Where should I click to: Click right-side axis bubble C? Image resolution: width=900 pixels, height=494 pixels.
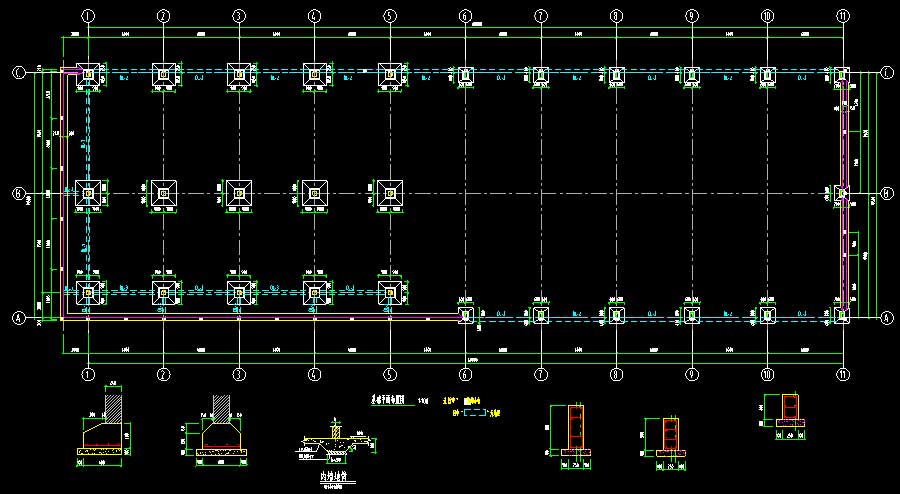pos(887,73)
